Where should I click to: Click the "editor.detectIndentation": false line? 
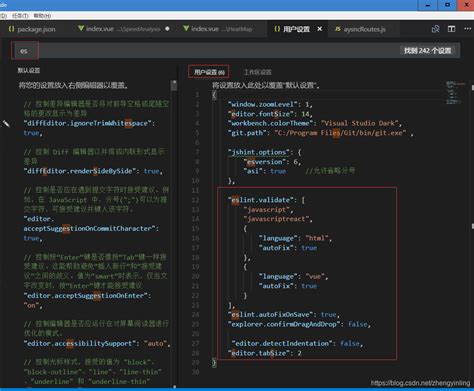tap(297, 343)
